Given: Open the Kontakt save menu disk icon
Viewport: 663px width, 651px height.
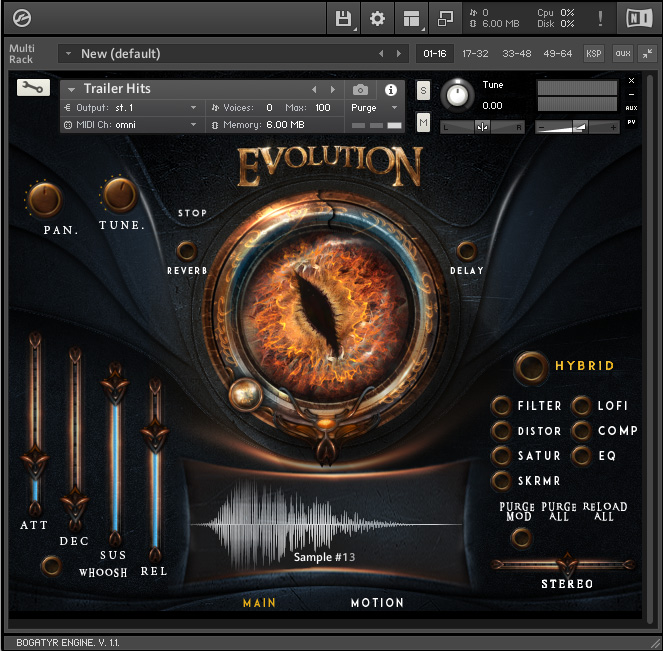Looking at the screenshot, I should coord(343,19).
